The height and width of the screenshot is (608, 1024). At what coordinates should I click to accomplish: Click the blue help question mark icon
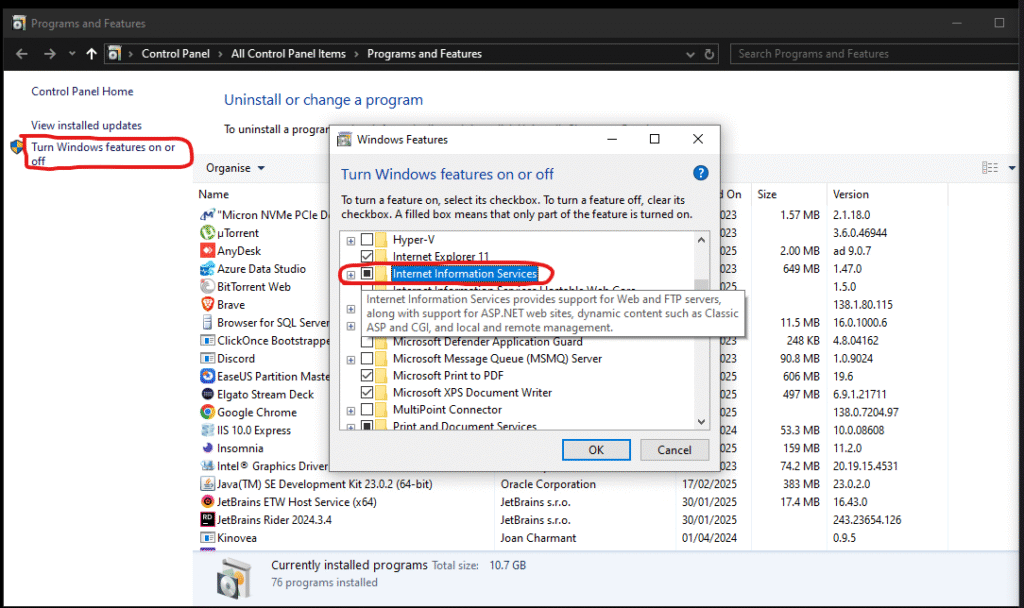700,173
